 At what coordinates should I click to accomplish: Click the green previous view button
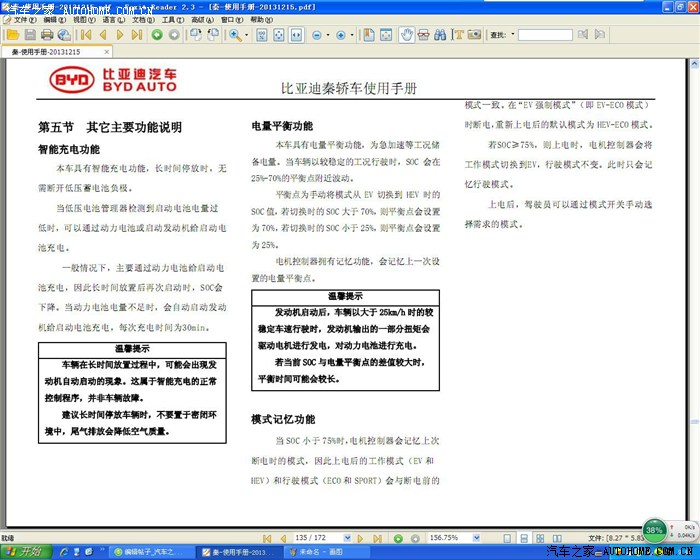157,35
